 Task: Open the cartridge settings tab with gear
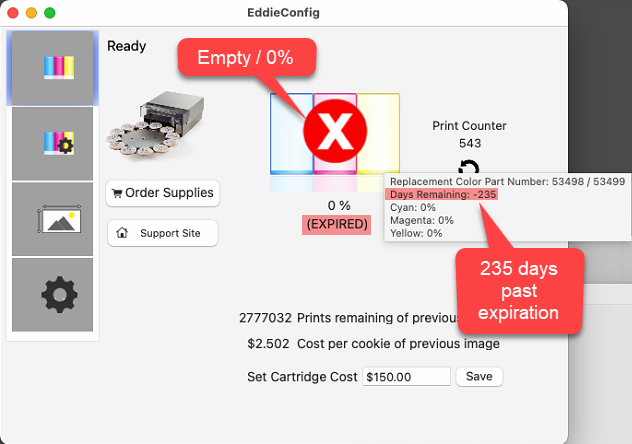point(52,144)
